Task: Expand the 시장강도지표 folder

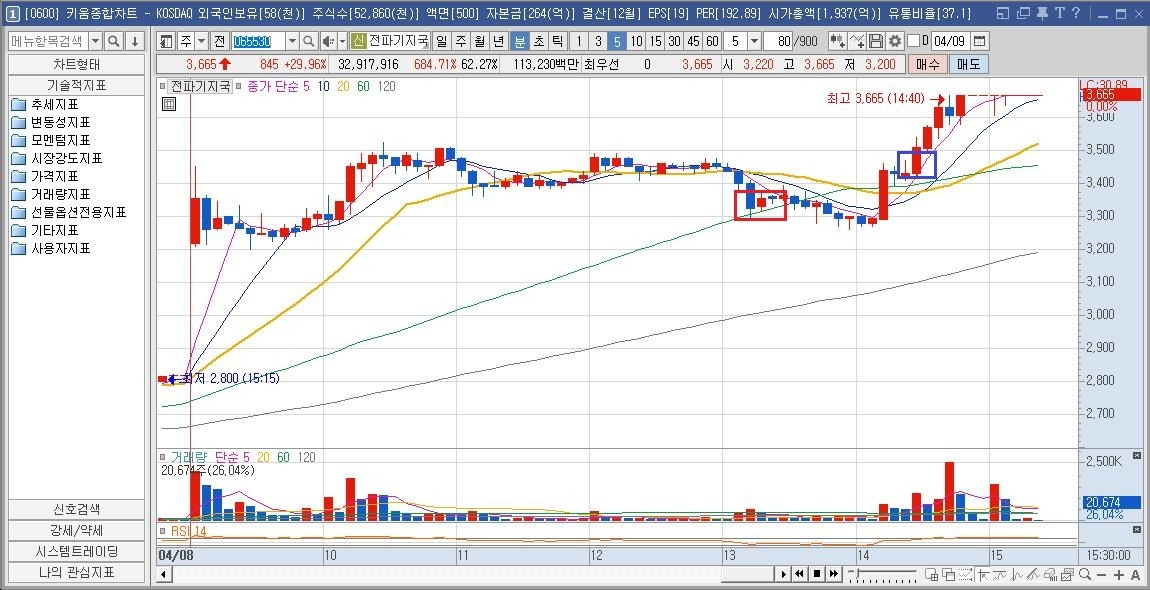Action: pyautogui.click(x=56, y=158)
